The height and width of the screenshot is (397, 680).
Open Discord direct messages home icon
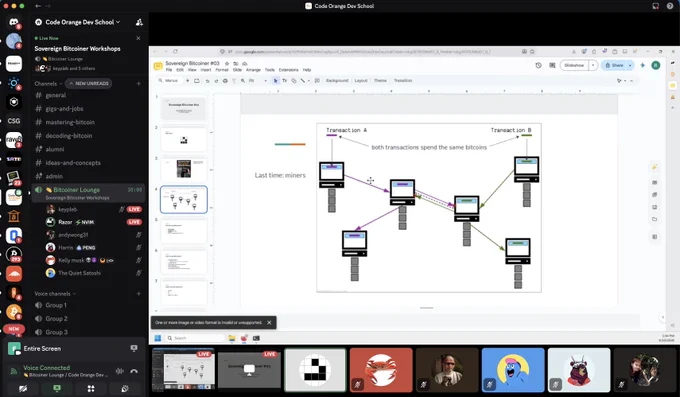pyautogui.click(x=14, y=22)
